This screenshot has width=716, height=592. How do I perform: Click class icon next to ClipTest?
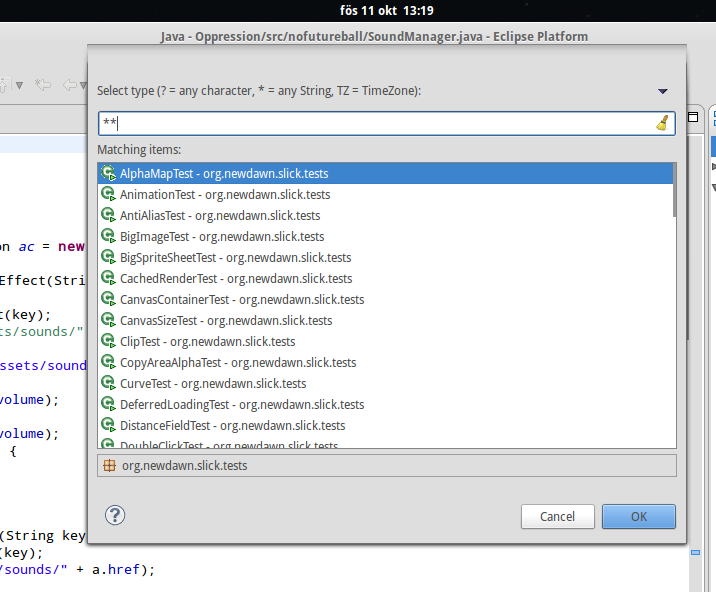pos(108,341)
